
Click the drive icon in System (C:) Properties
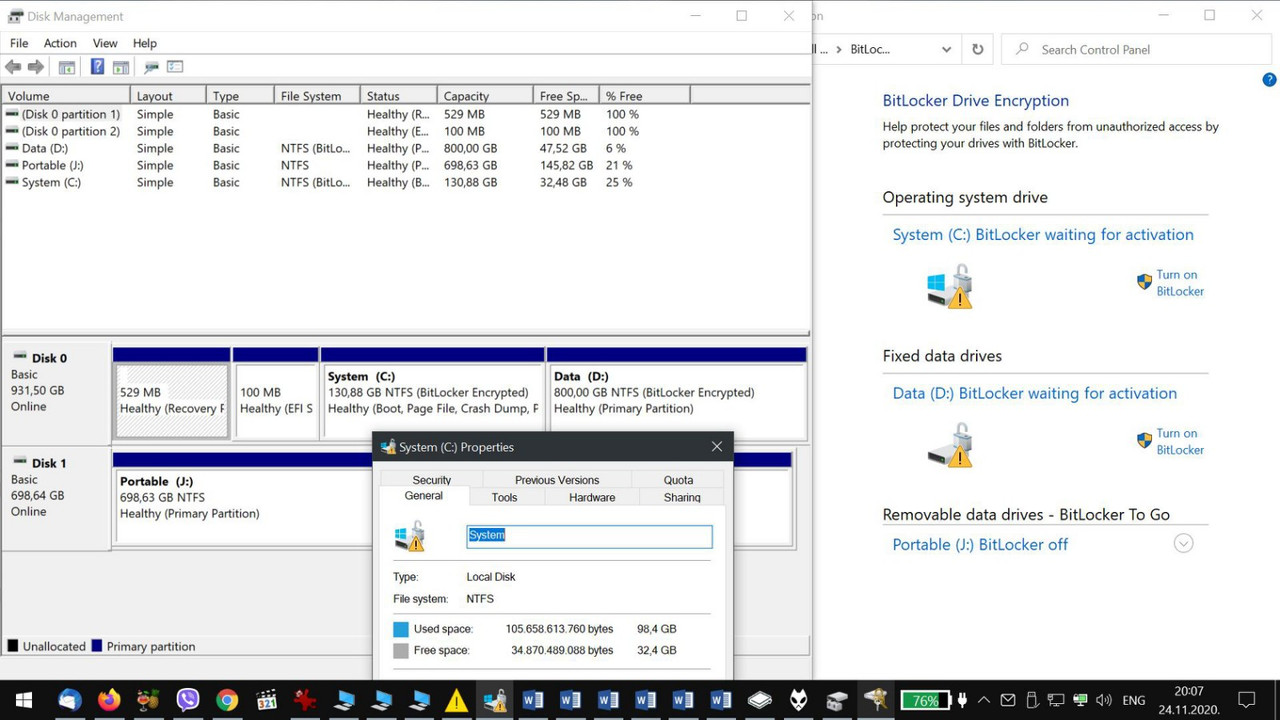click(x=410, y=536)
